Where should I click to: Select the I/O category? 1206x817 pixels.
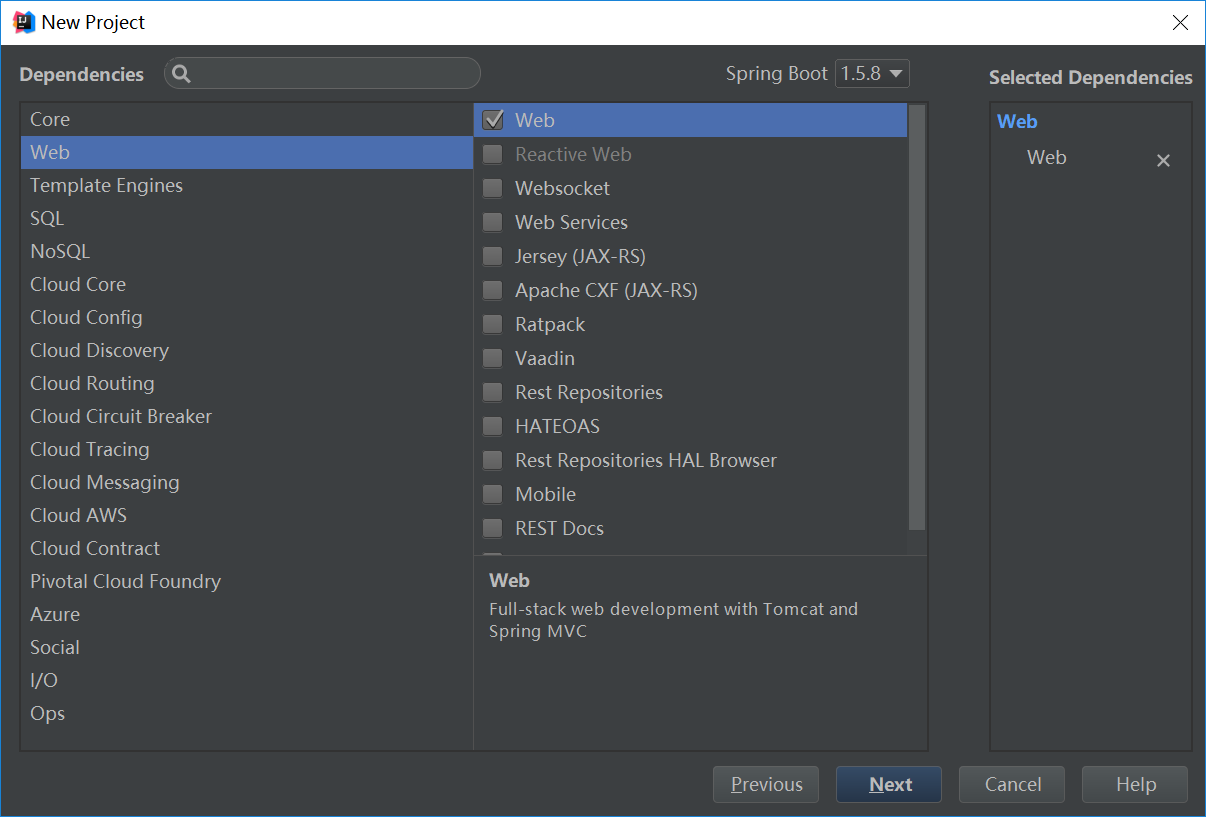(x=246, y=680)
